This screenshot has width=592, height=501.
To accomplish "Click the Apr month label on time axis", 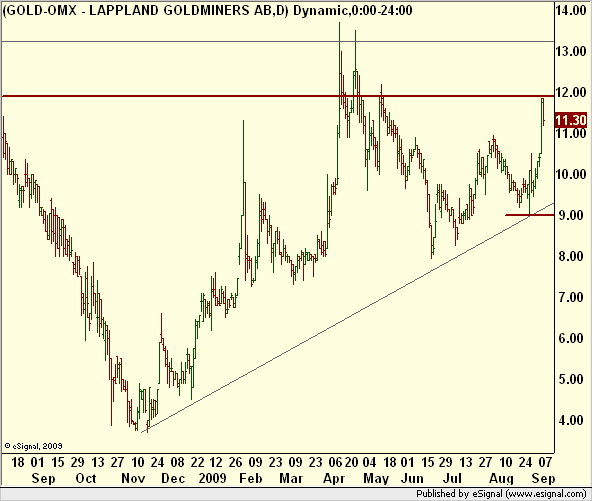I will pyautogui.click(x=334, y=479).
